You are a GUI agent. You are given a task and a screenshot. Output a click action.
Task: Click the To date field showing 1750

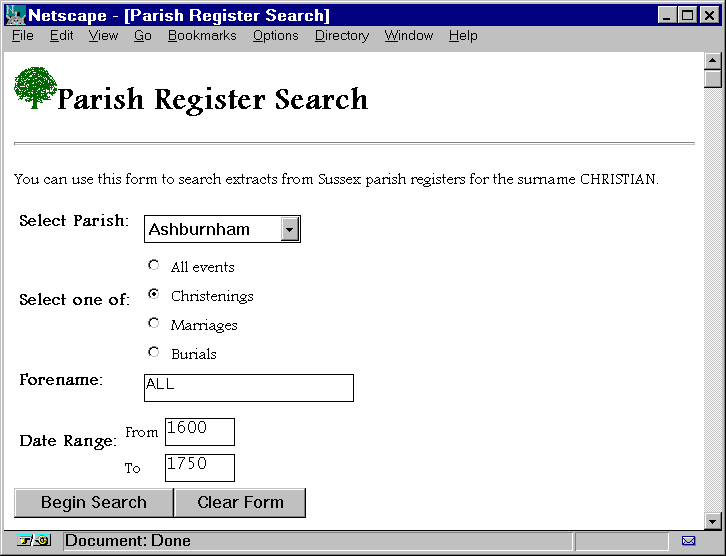pyautogui.click(x=200, y=468)
